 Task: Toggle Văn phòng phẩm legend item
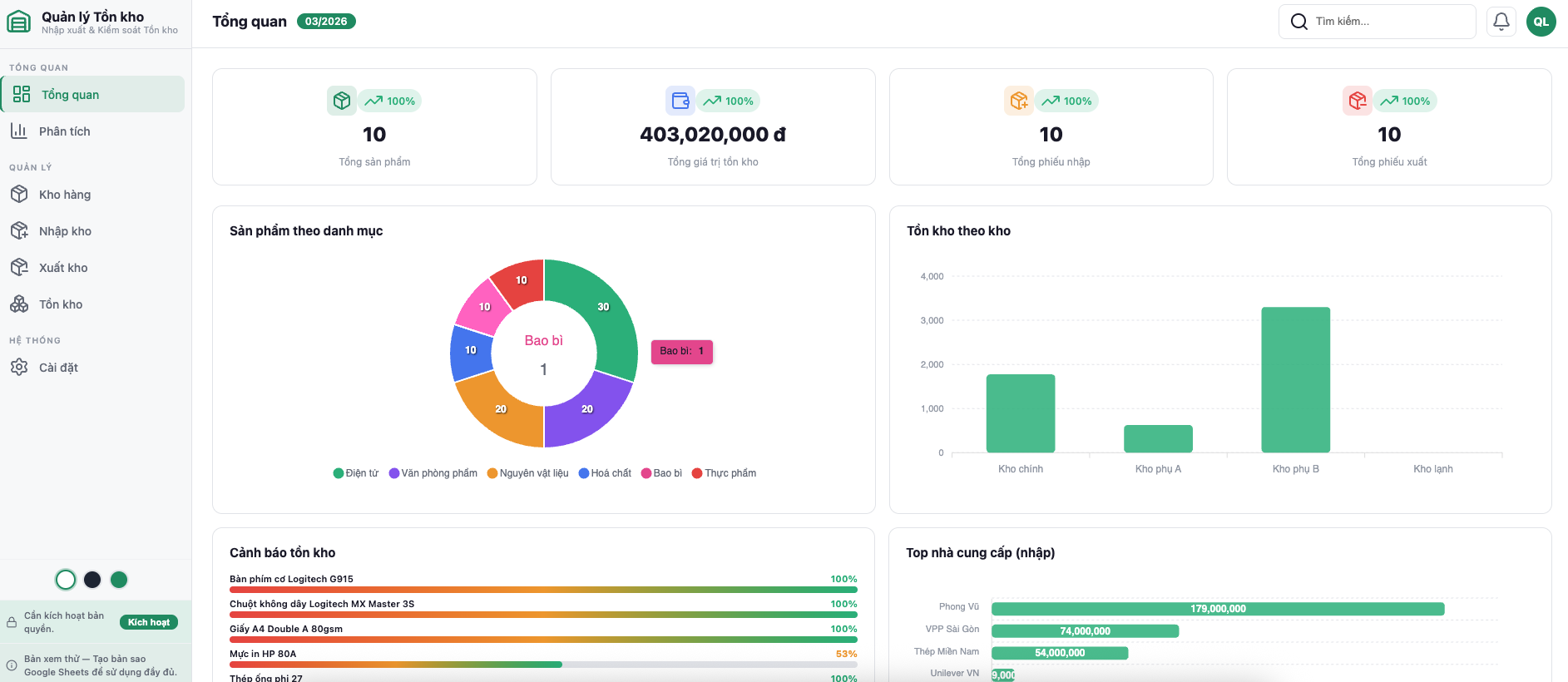tap(433, 473)
